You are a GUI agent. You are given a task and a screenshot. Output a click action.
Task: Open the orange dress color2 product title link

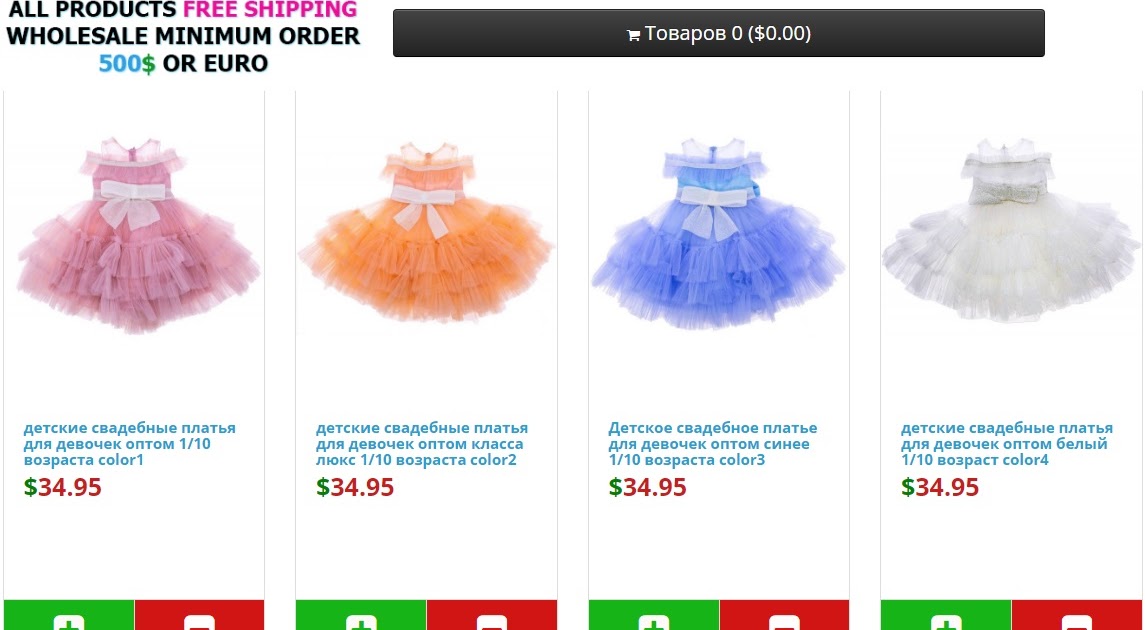(x=421, y=444)
